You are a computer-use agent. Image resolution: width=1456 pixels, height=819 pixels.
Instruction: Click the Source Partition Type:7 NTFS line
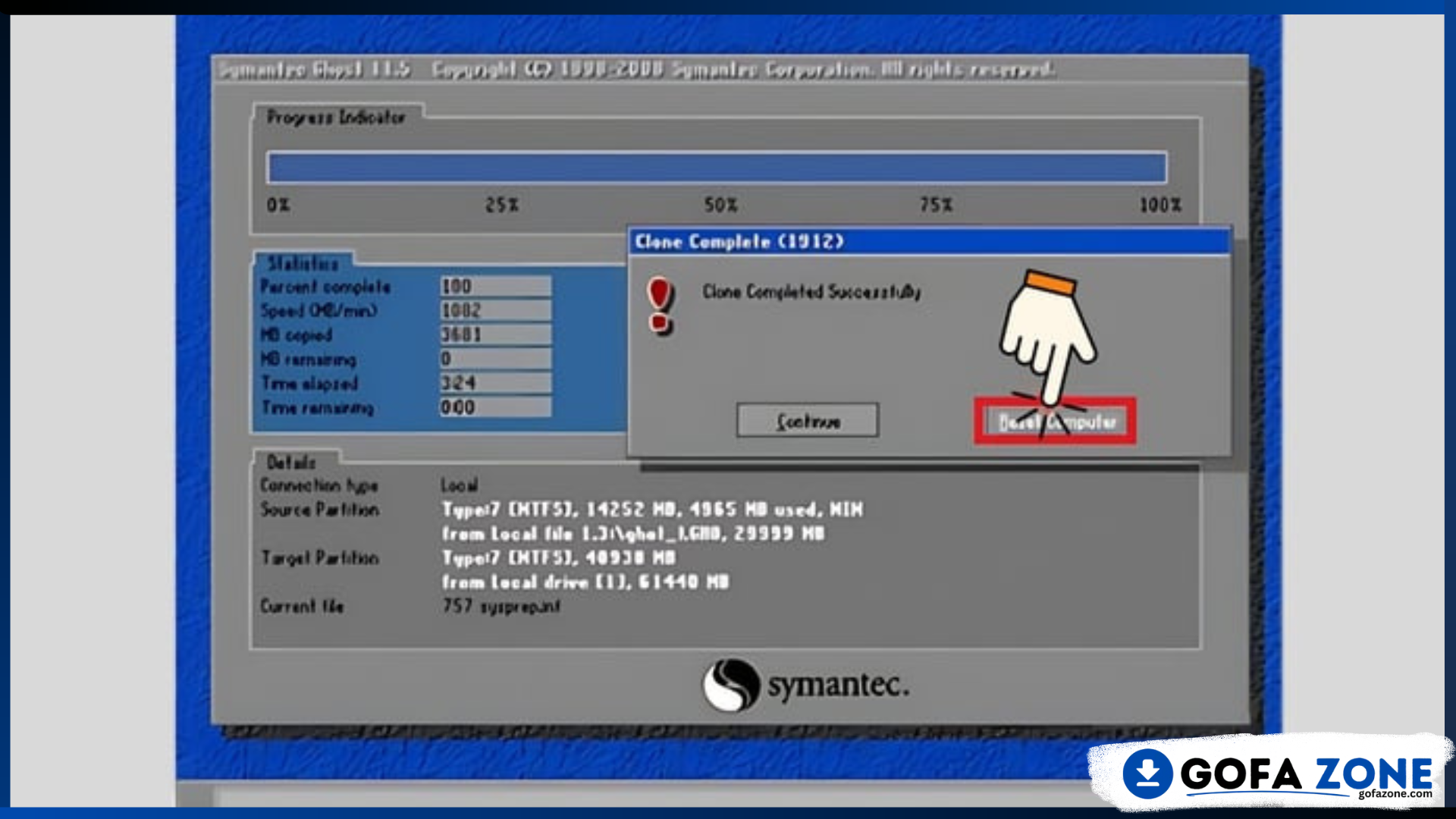pos(652,510)
